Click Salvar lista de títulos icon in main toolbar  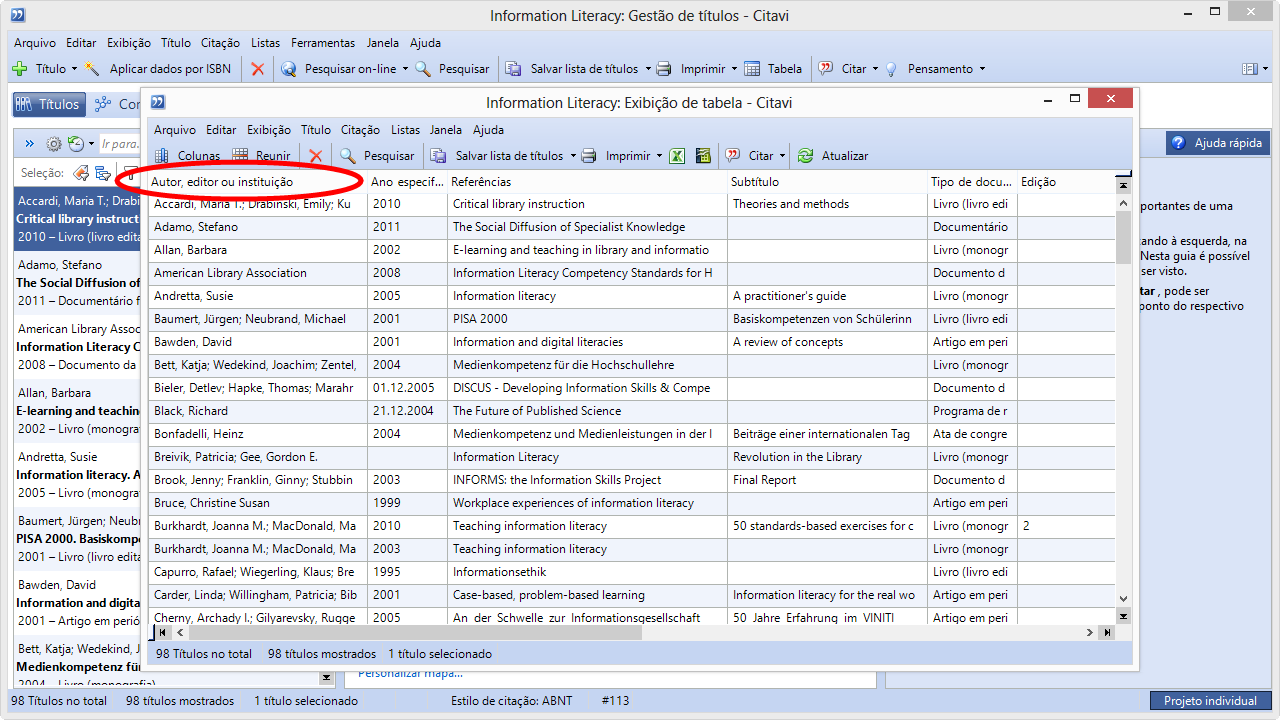pyautogui.click(x=514, y=69)
